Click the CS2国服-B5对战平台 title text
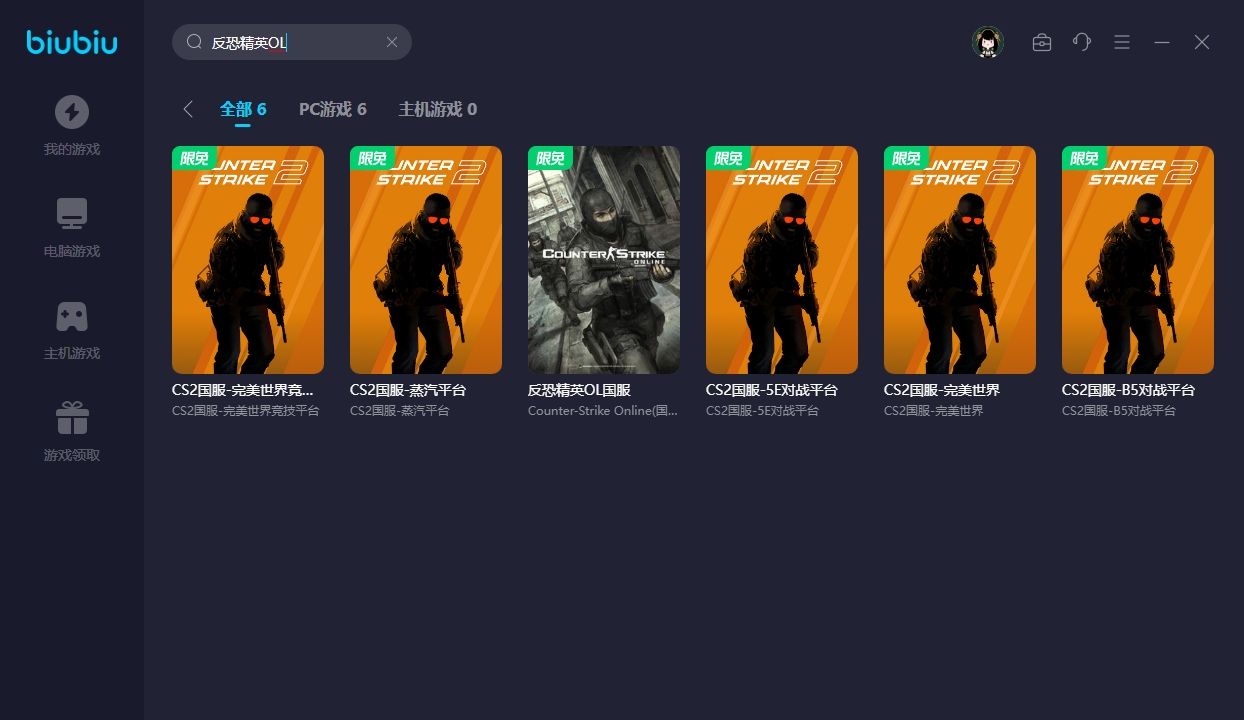Image resolution: width=1244 pixels, height=720 pixels. pos(1127,390)
